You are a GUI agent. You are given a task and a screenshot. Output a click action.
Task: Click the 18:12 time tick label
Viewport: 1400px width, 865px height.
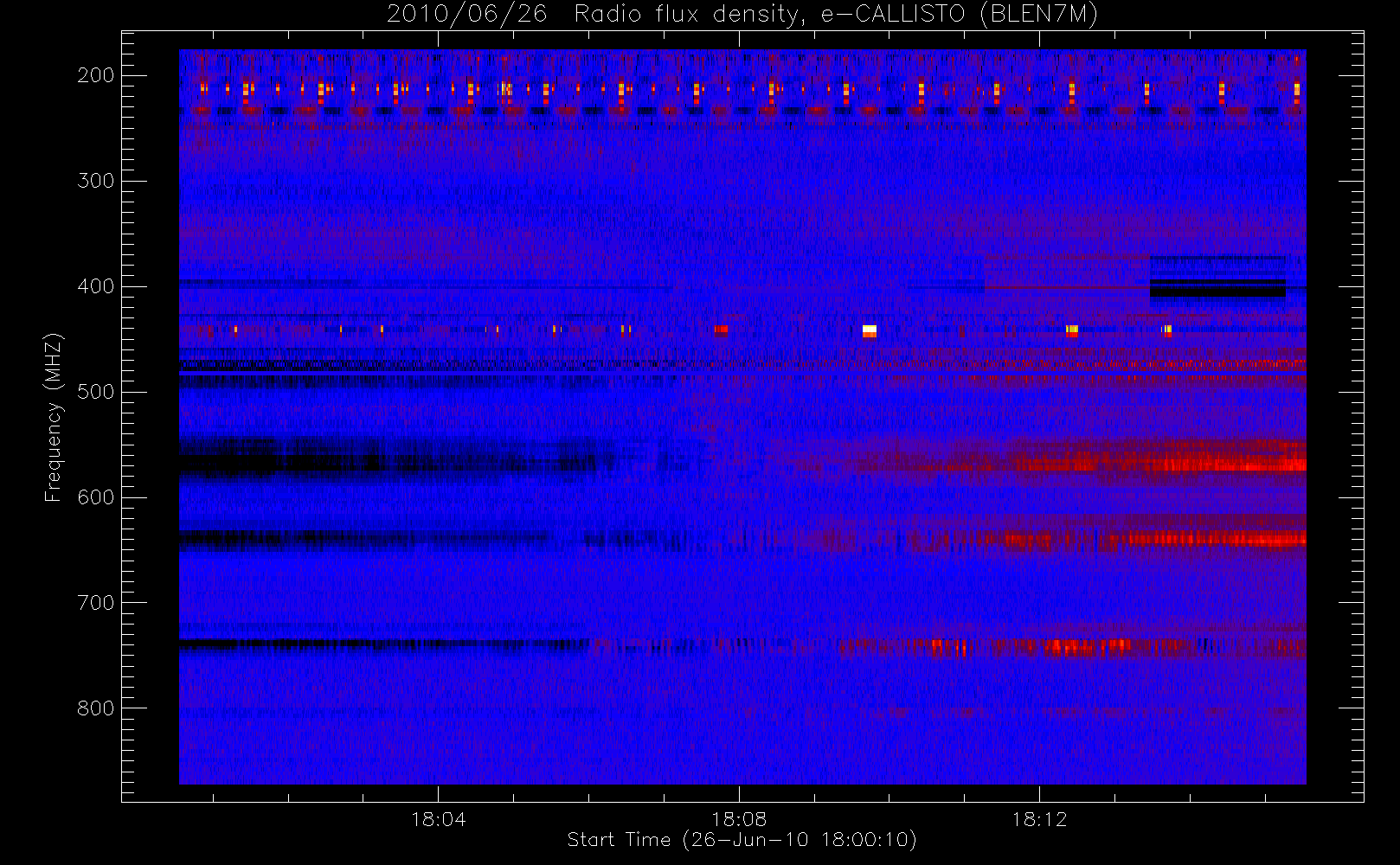(x=1039, y=819)
